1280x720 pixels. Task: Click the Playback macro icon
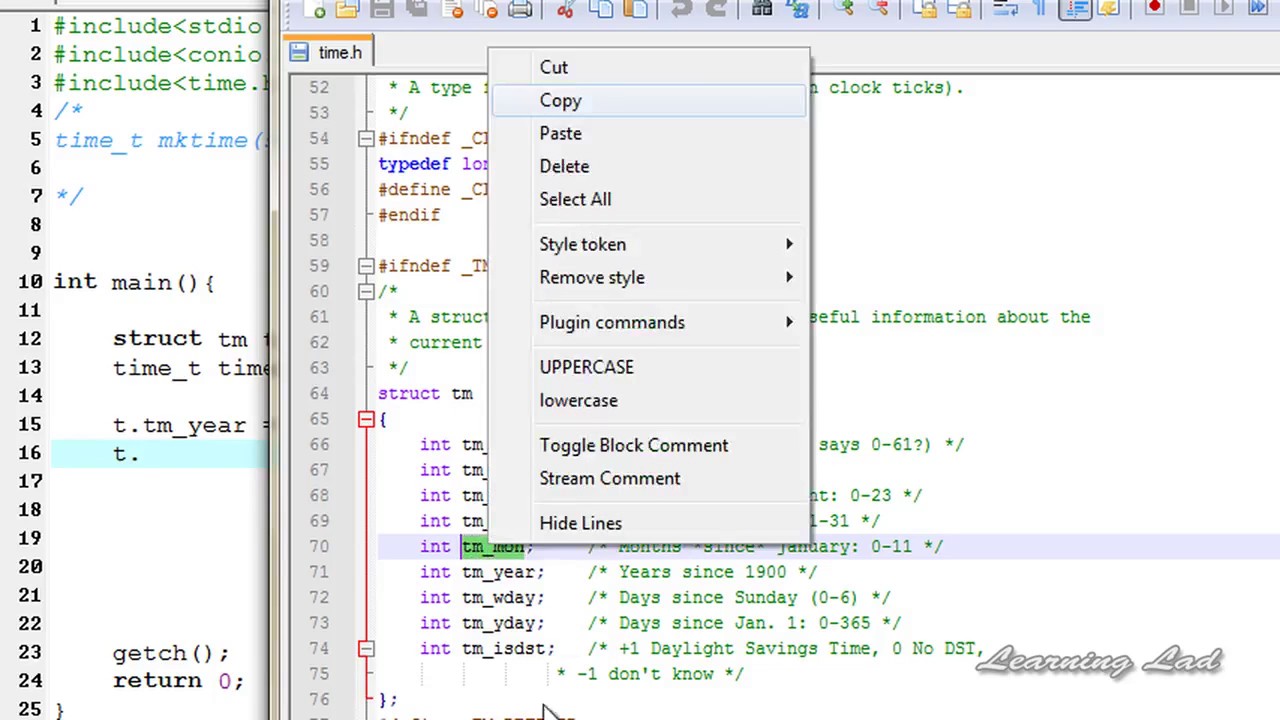(1224, 9)
